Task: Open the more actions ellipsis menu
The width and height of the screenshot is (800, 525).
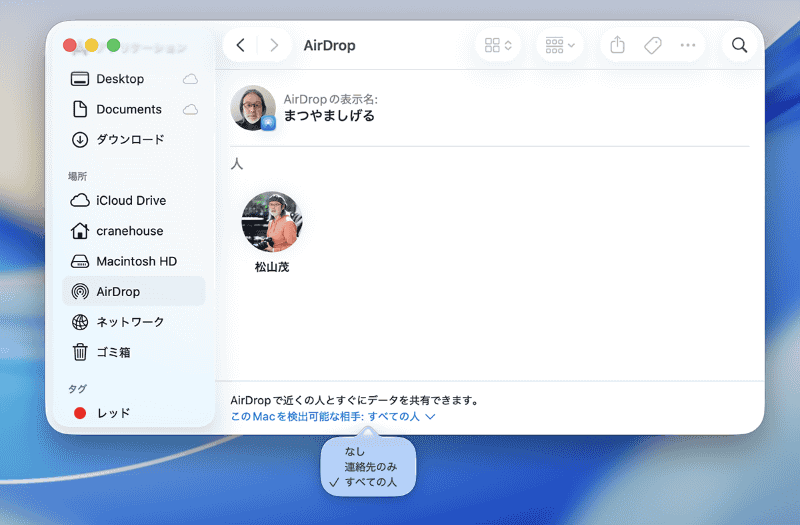Action: pos(688,45)
